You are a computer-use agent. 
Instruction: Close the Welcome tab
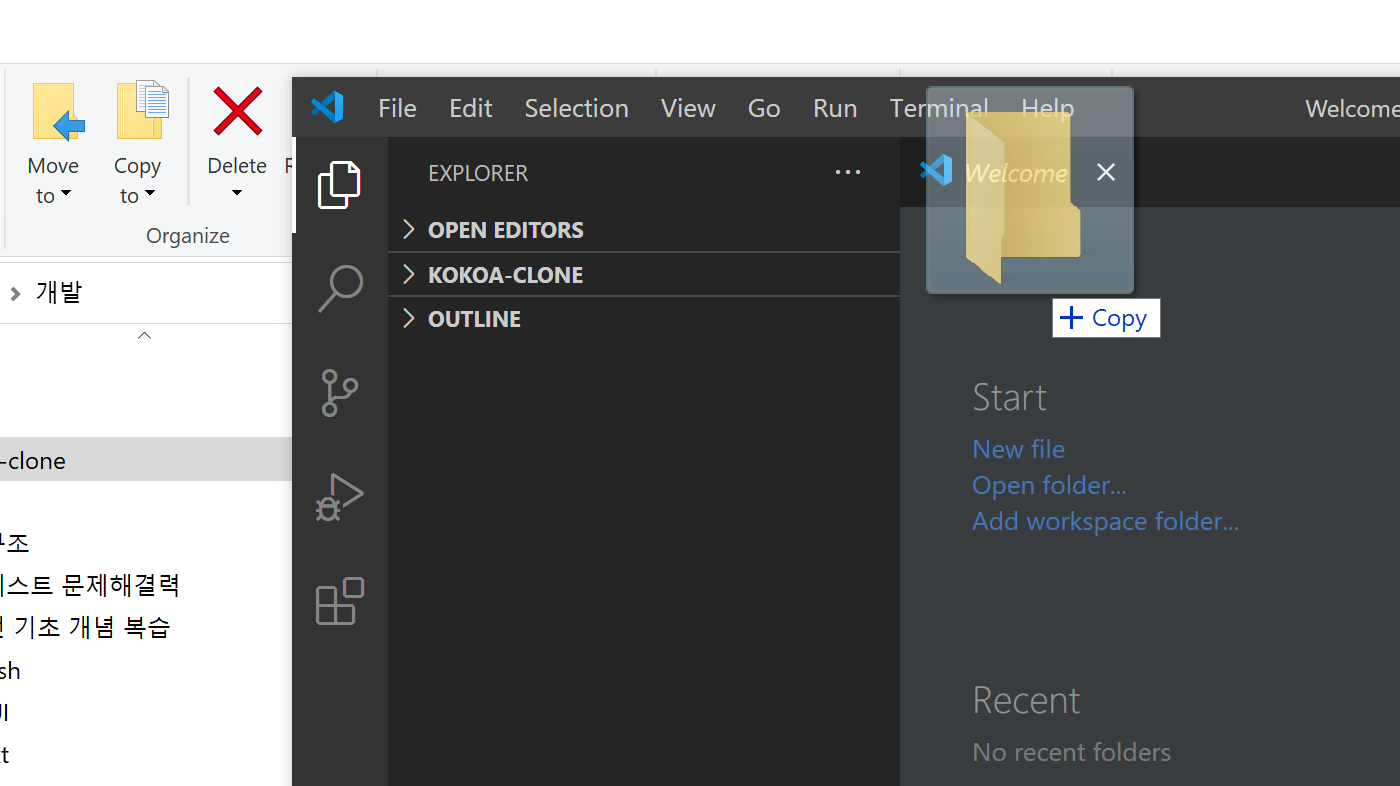tap(1105, 173)
